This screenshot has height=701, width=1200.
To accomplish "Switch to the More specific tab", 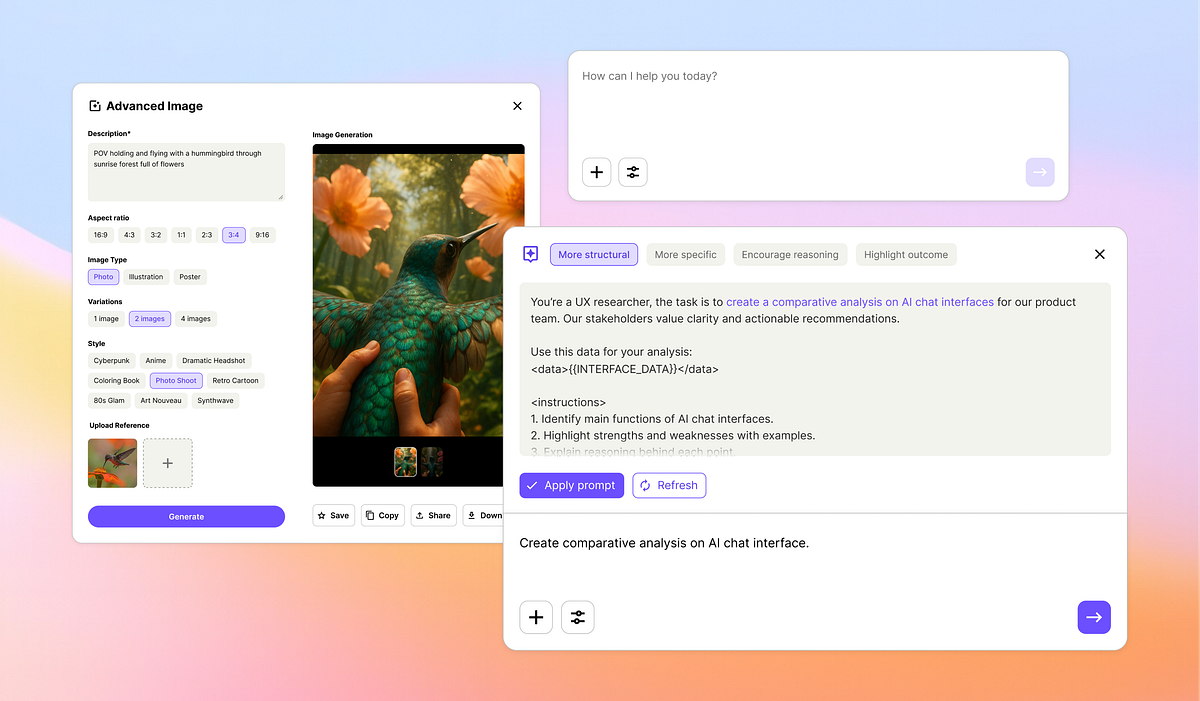I will point(685,254).
